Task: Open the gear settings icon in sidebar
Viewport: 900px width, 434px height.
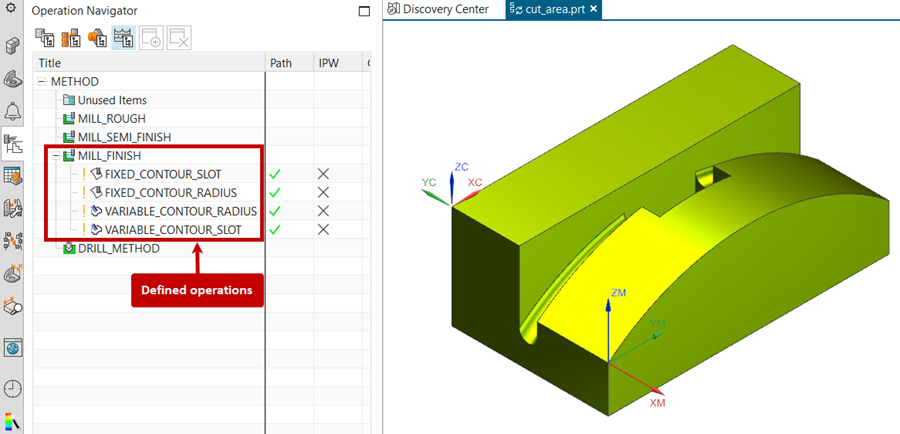Action: pyautogui.click(x=10, y=7)
